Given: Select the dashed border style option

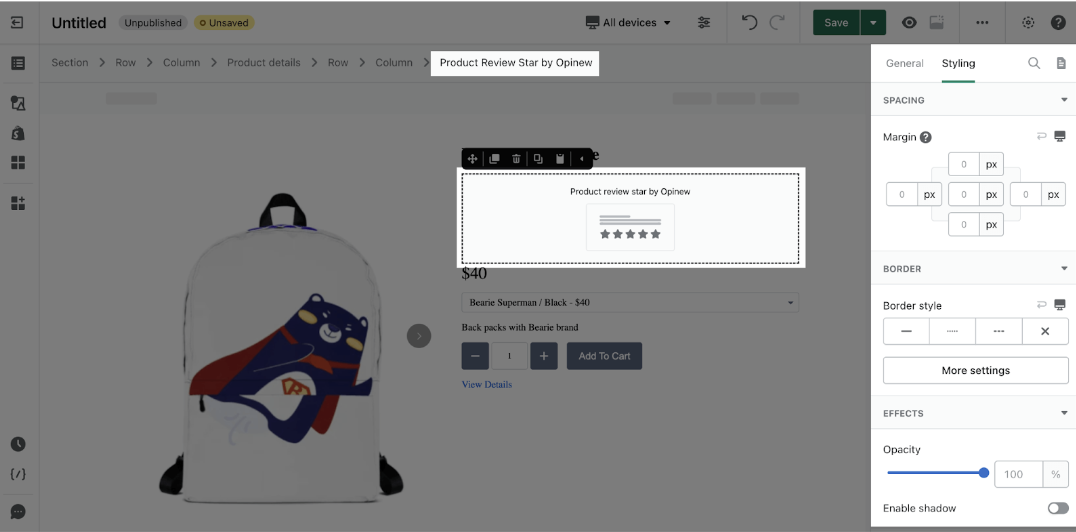Looking at the screenshot, I should point(999,331).
